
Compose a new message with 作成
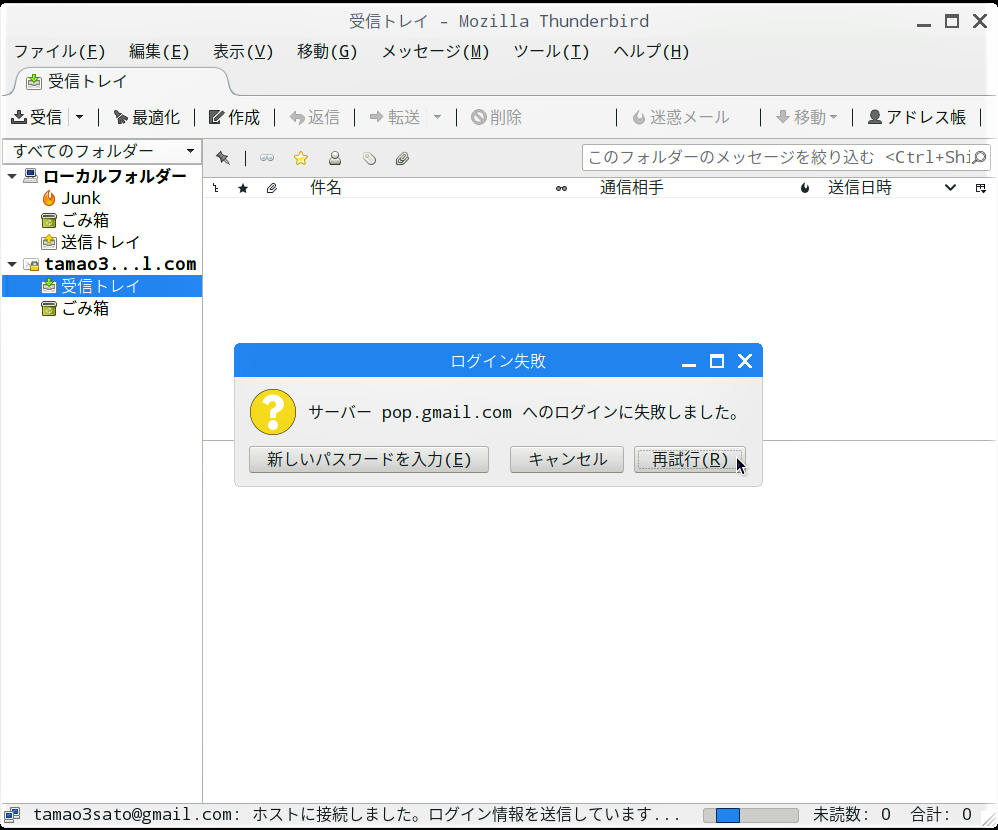point(235,117)
